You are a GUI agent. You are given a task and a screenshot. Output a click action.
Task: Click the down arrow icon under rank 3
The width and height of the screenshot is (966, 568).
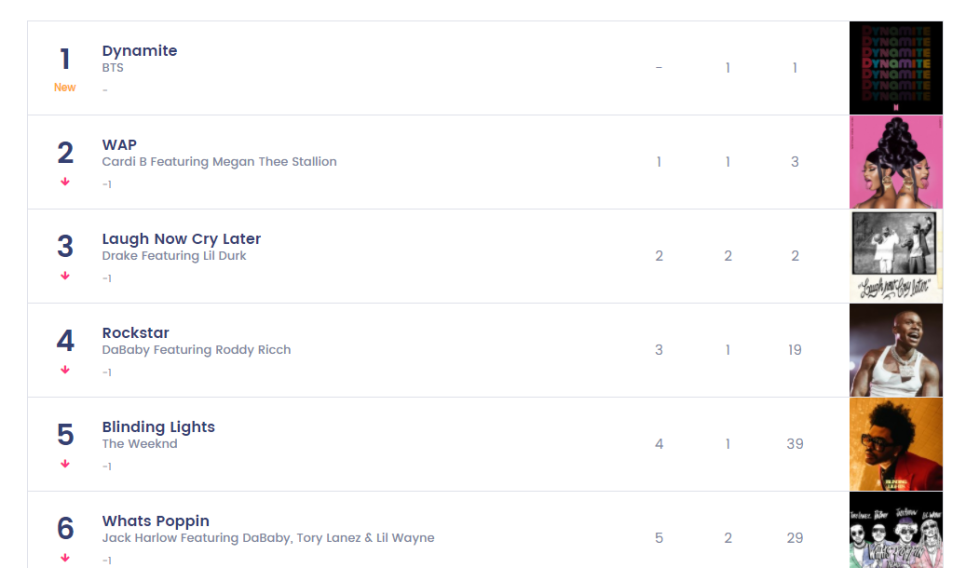(65, 276)
